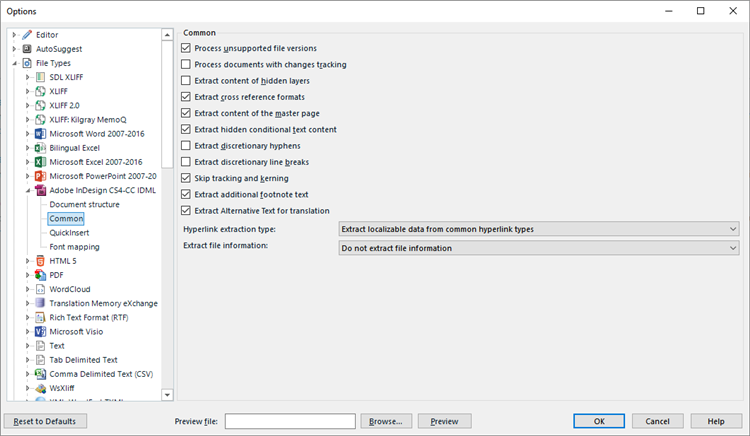Enable Process documents with changes tracking
This screenshot has height=436, width=750.
[x=186, y=64]
